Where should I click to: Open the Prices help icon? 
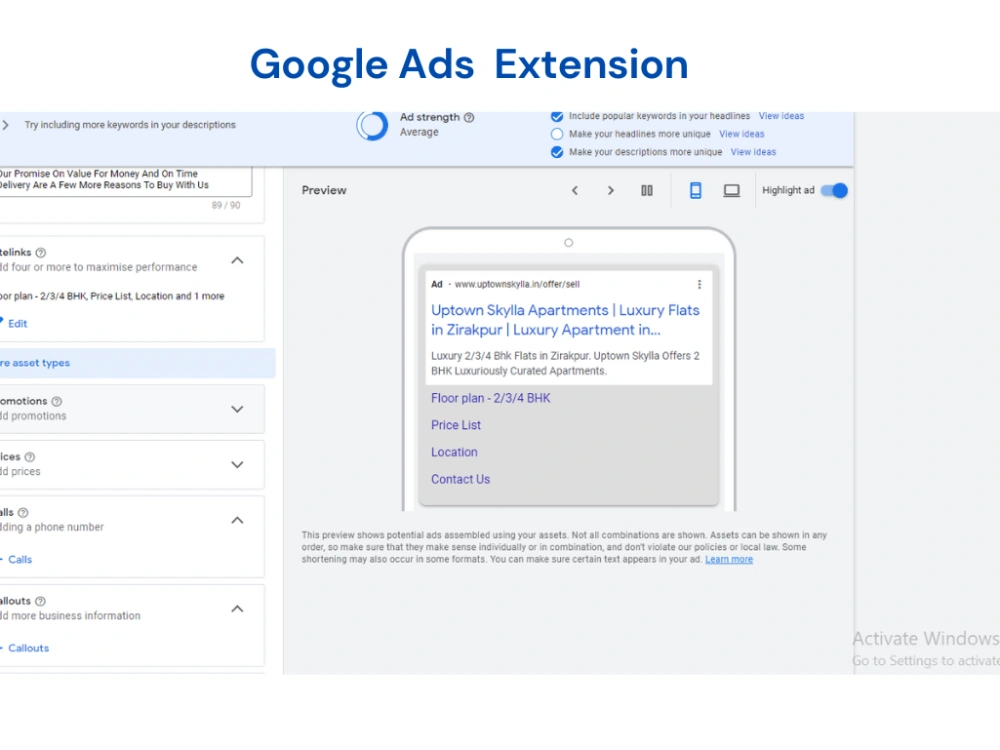coord(29,457)
